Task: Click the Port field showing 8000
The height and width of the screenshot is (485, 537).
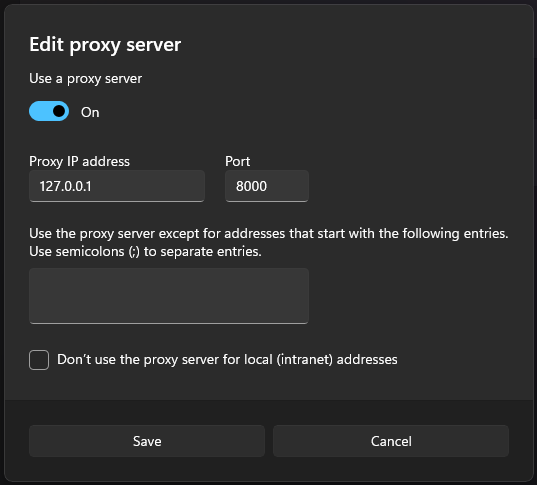Action: [267, 186]
